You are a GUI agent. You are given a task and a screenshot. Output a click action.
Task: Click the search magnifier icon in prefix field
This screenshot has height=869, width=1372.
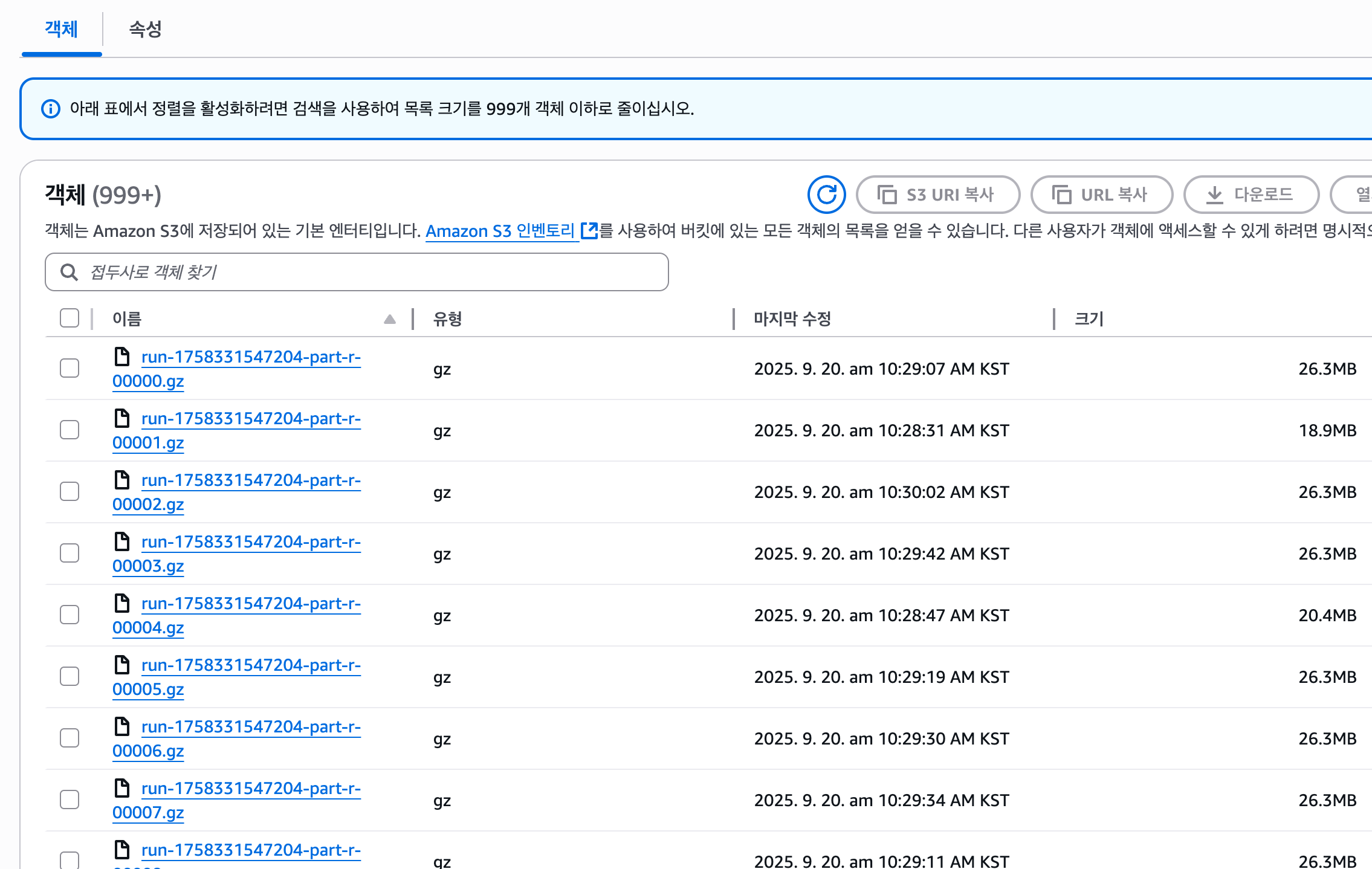pyautogui.click(x=70, y=272)
